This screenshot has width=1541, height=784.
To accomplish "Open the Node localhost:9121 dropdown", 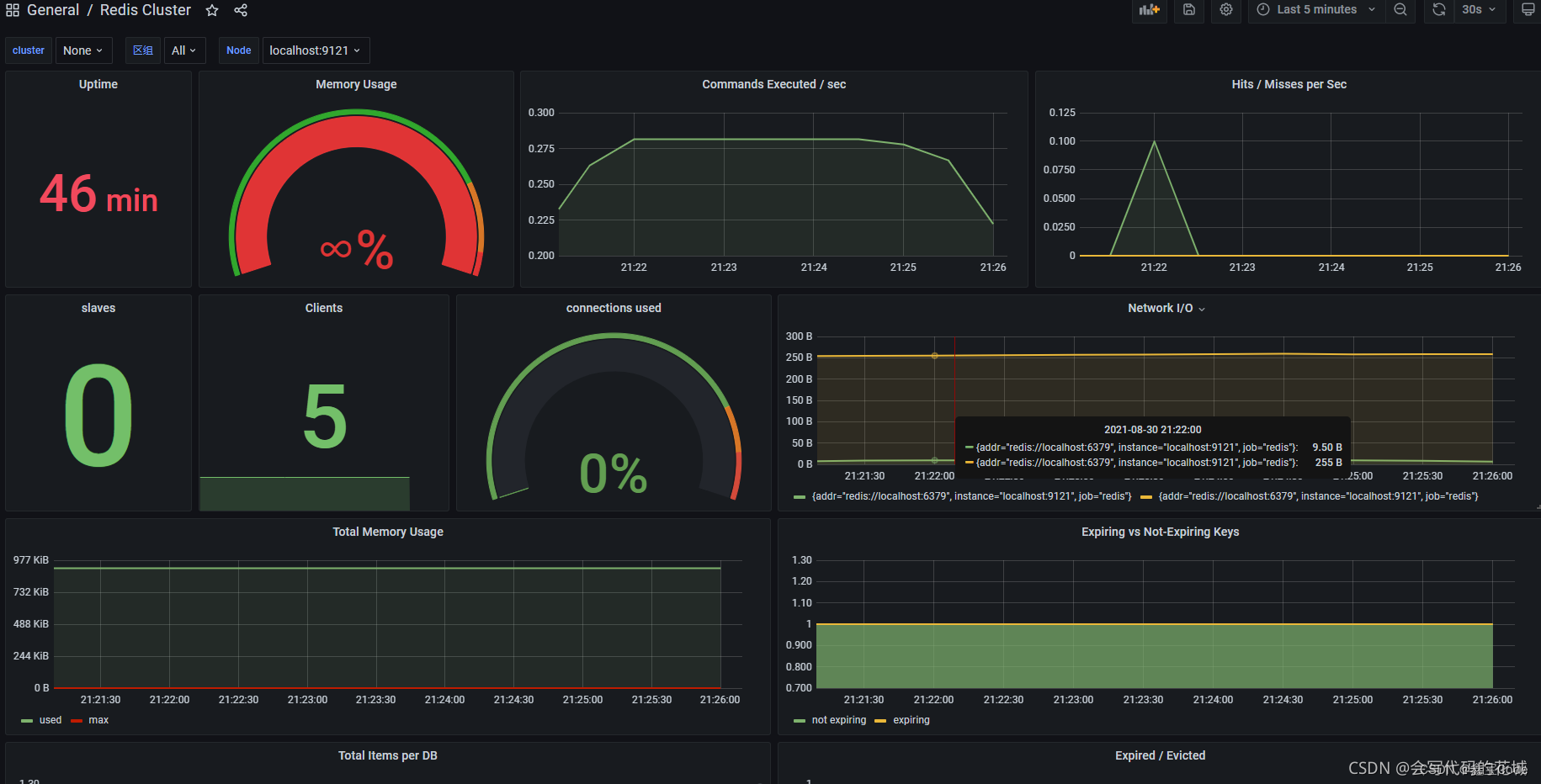I will pos(316,50).
